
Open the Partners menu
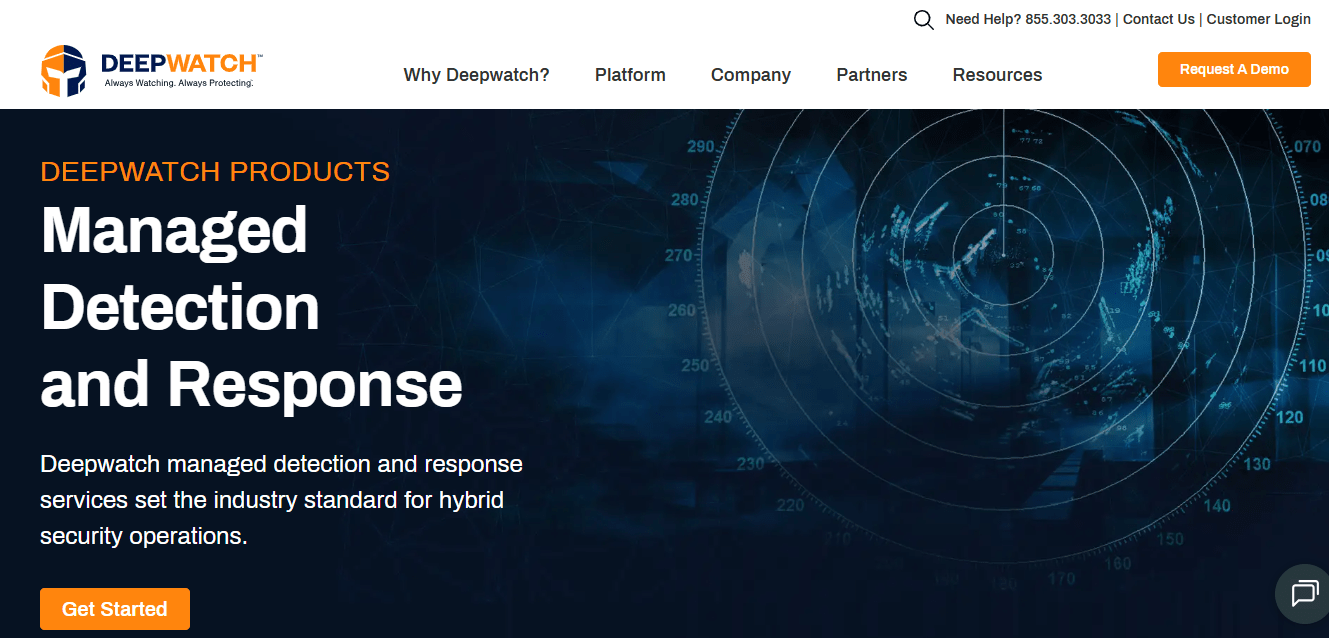[x=872, y=75]
